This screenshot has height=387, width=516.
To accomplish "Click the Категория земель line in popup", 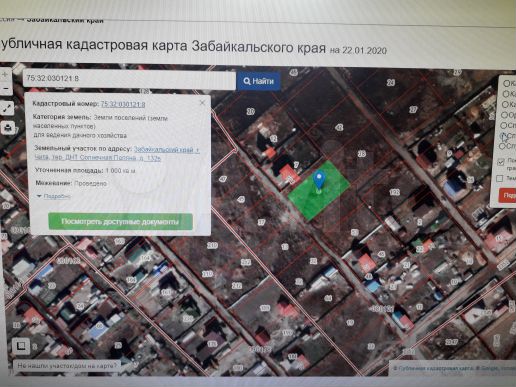I will [100, 126].
